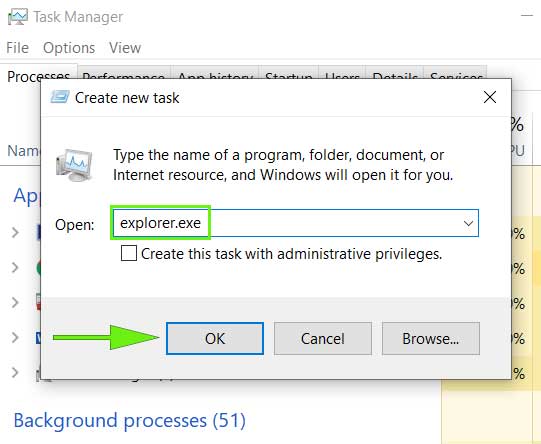Image resolution: width=541 pixels, height=444 pixels.
Task: Open the Options menu
Action: coord(69,48)
